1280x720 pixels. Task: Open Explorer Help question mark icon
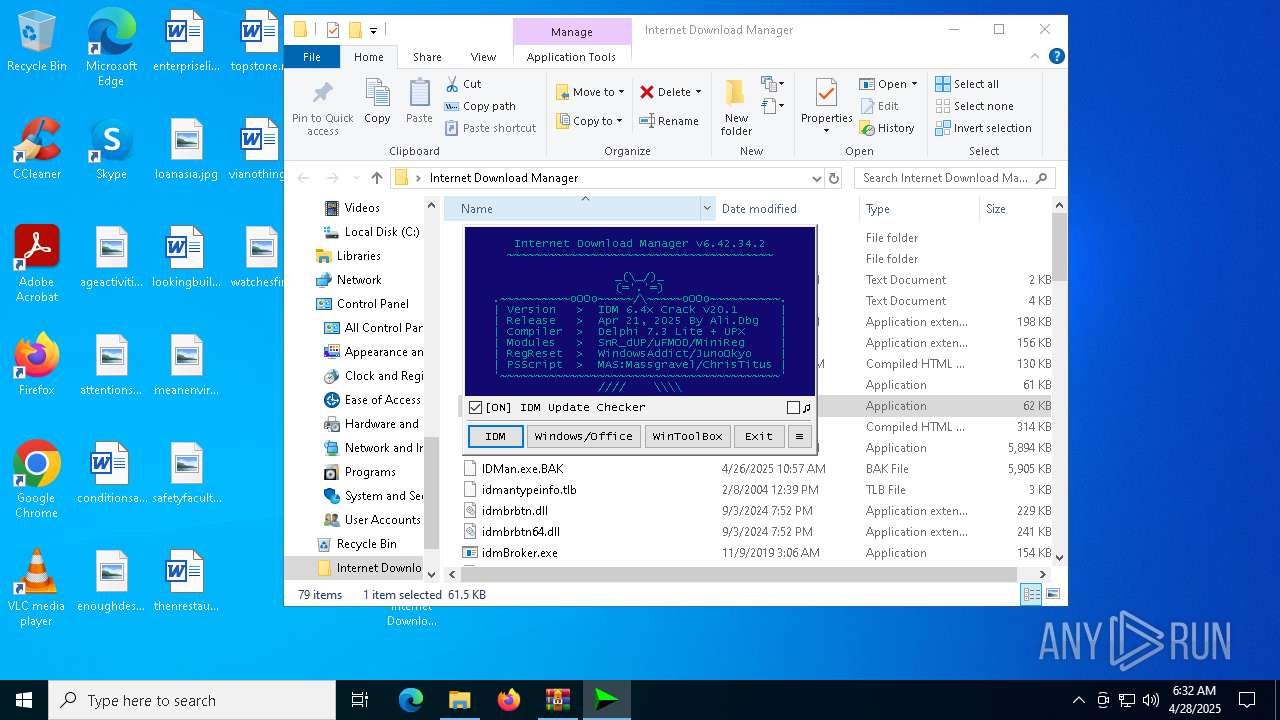[x=1056, y=57]
